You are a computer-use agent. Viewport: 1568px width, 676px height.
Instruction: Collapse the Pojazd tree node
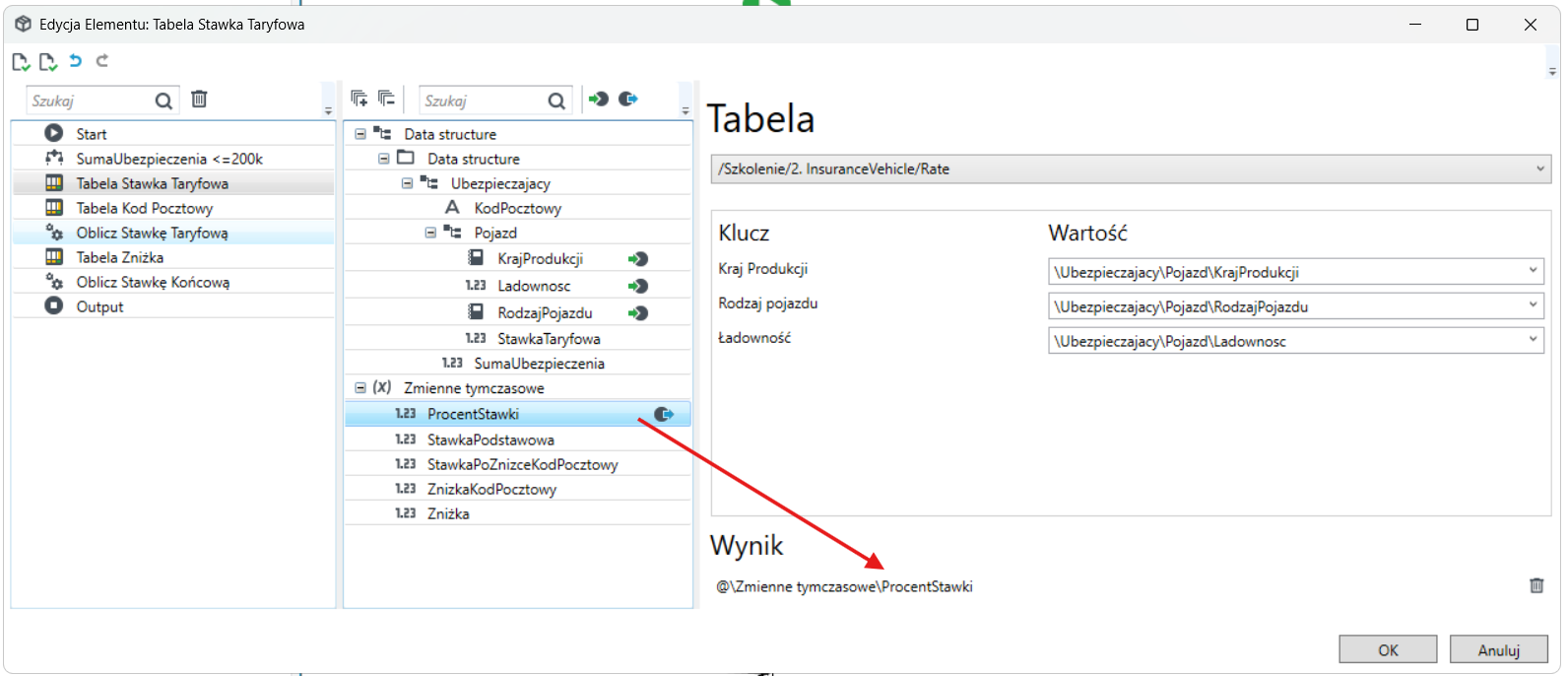point(430,233)
